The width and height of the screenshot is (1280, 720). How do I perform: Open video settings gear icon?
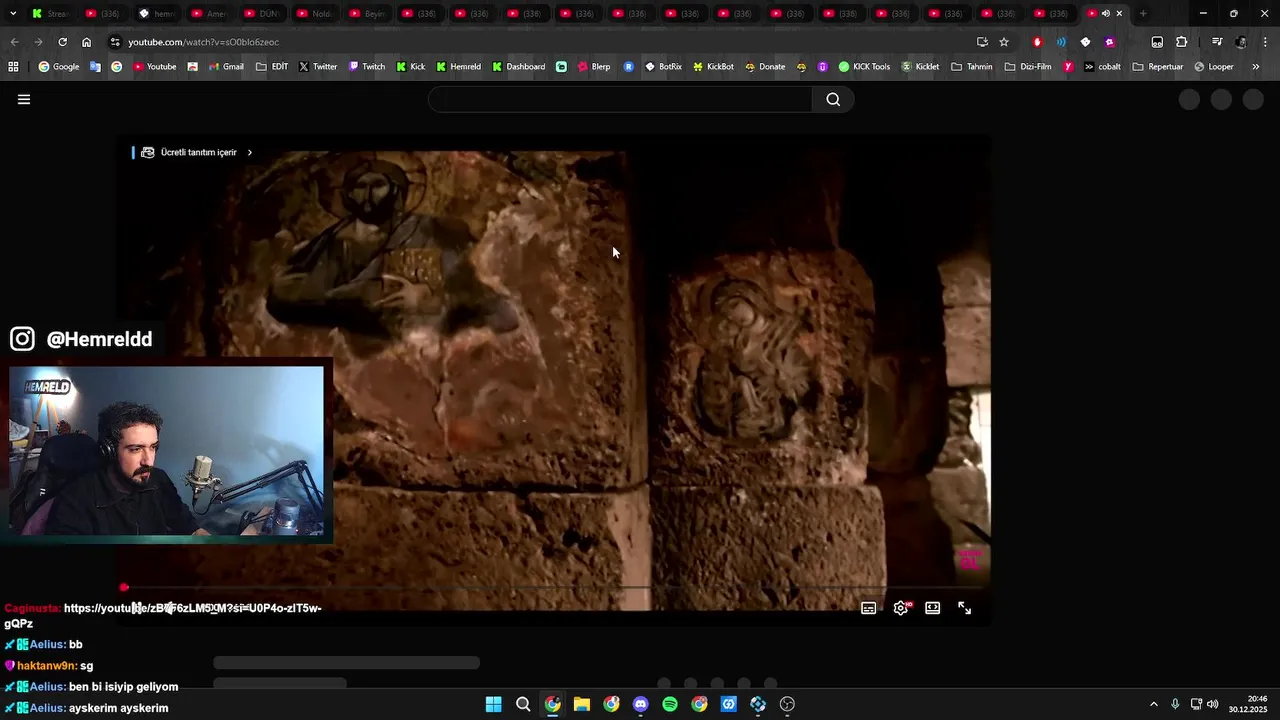click(900, 608)
